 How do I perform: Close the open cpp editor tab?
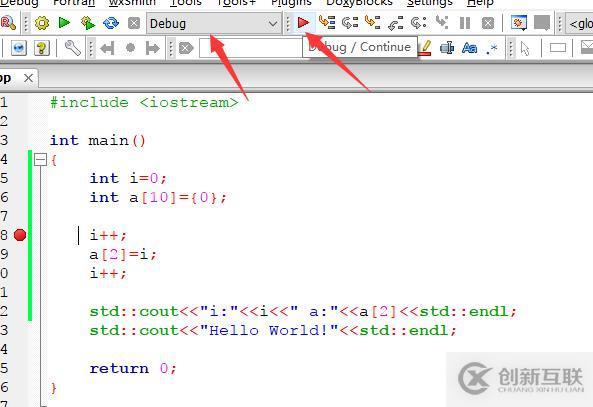coord(28,78)
